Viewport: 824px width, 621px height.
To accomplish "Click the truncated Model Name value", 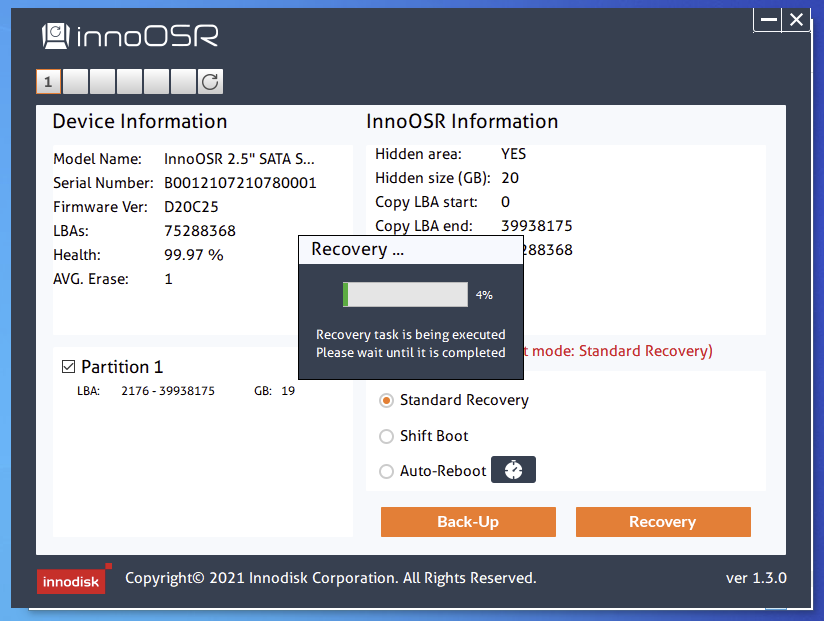I will 239,159.
